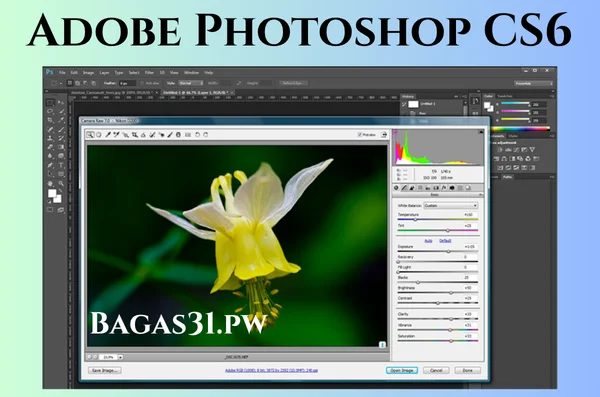Pick the White Balance eyedropper in Camera Raw
Image resolution: width=600 pixels, height=397 pixels.
(x=108, y=135)
